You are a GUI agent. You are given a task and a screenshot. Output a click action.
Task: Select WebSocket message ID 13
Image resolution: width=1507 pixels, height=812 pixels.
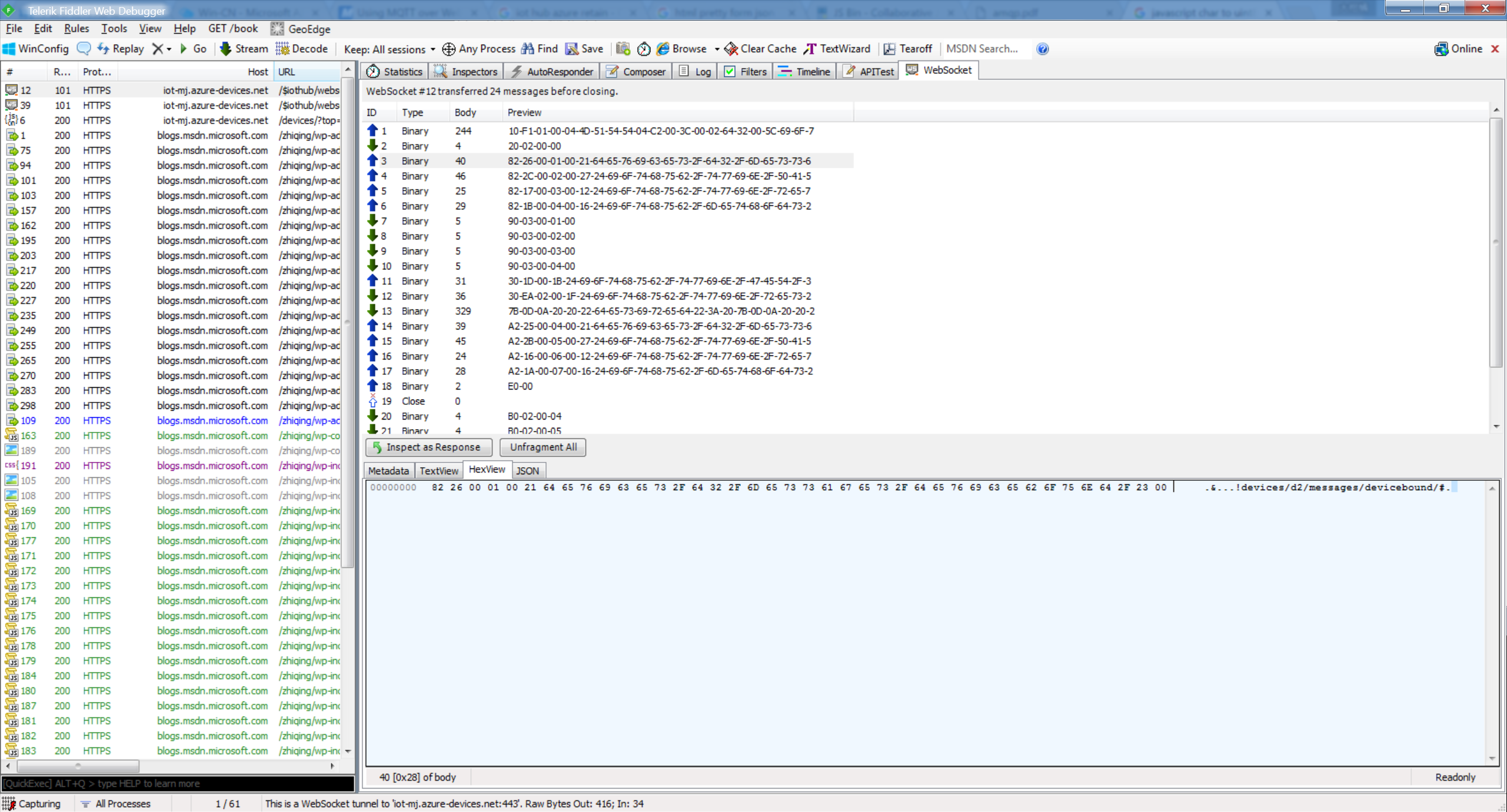click(609, 311)
